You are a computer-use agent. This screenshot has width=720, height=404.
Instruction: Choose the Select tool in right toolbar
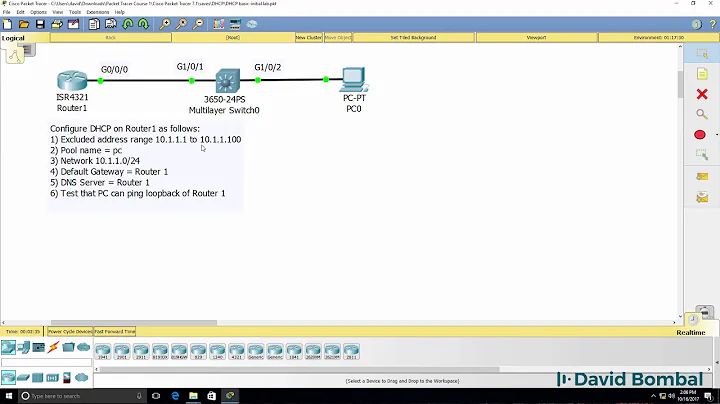(x=702, y=54)
